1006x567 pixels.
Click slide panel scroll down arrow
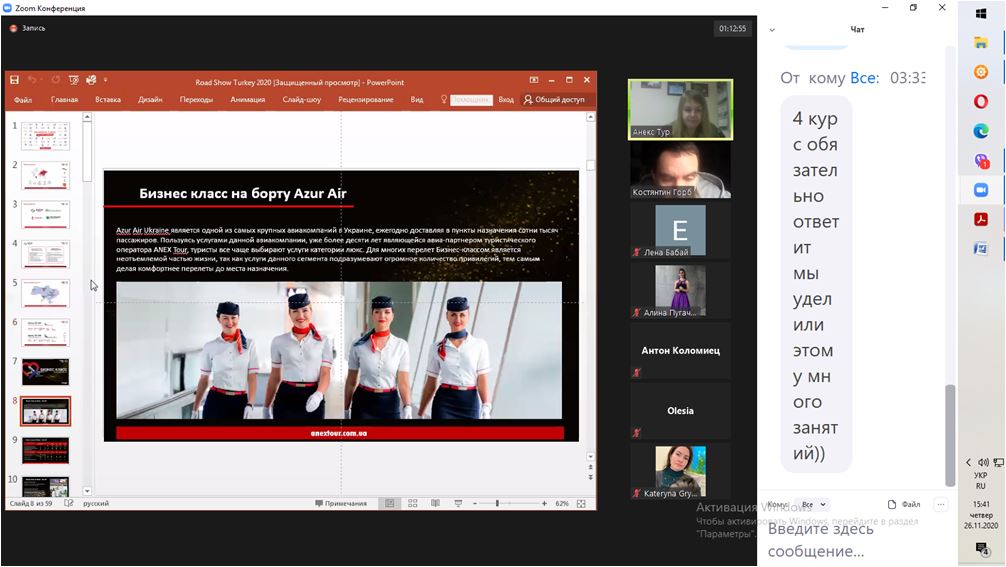[87, 491]
